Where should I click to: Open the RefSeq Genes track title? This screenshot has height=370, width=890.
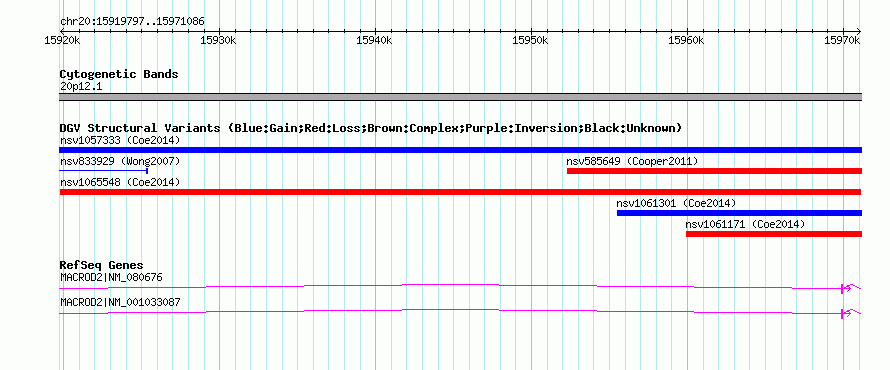click(101, 266)
